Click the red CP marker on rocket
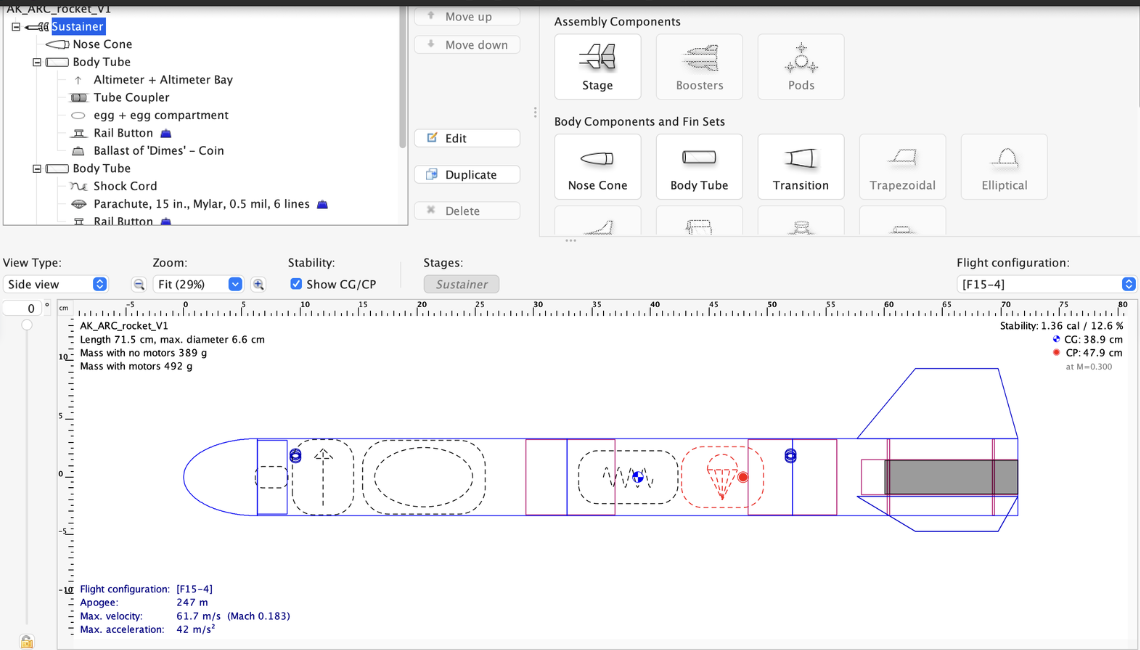 pyautogui.click(x=743, y=477)
